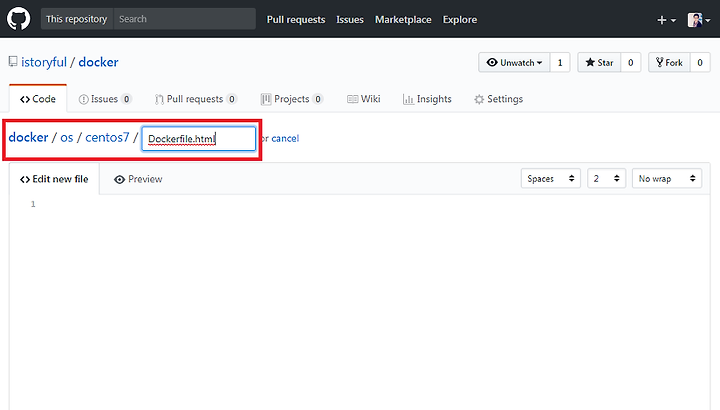Switch to the Insights tab
Image resolution: width=720 pixels, height=410 pixels.
[427, 99]
